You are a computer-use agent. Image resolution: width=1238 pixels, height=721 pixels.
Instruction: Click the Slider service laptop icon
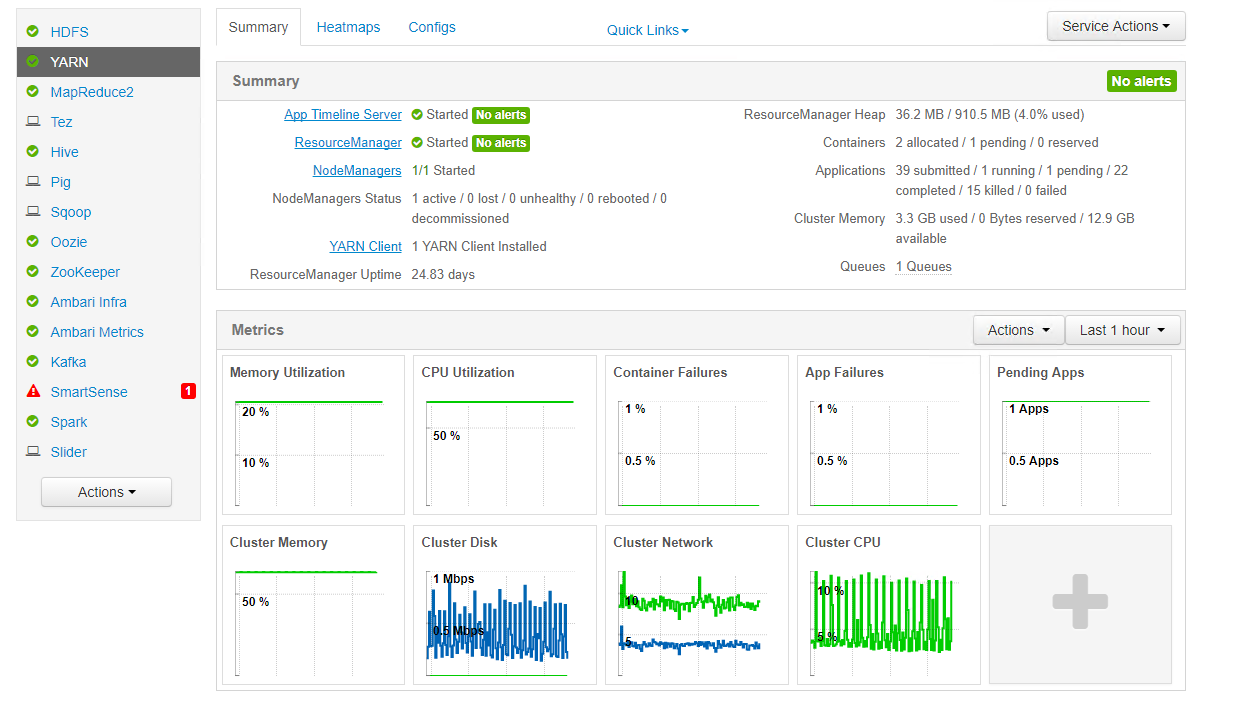pos(33,452)
